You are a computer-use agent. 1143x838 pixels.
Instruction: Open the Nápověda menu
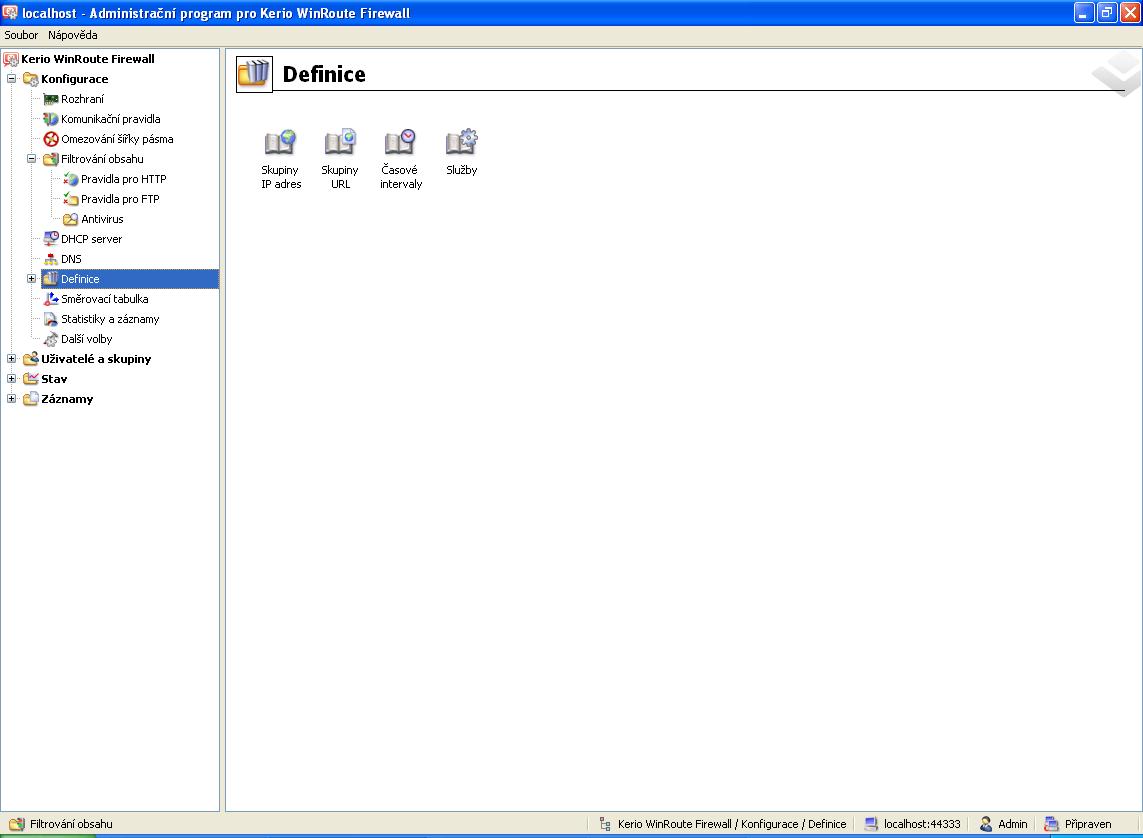73,35
